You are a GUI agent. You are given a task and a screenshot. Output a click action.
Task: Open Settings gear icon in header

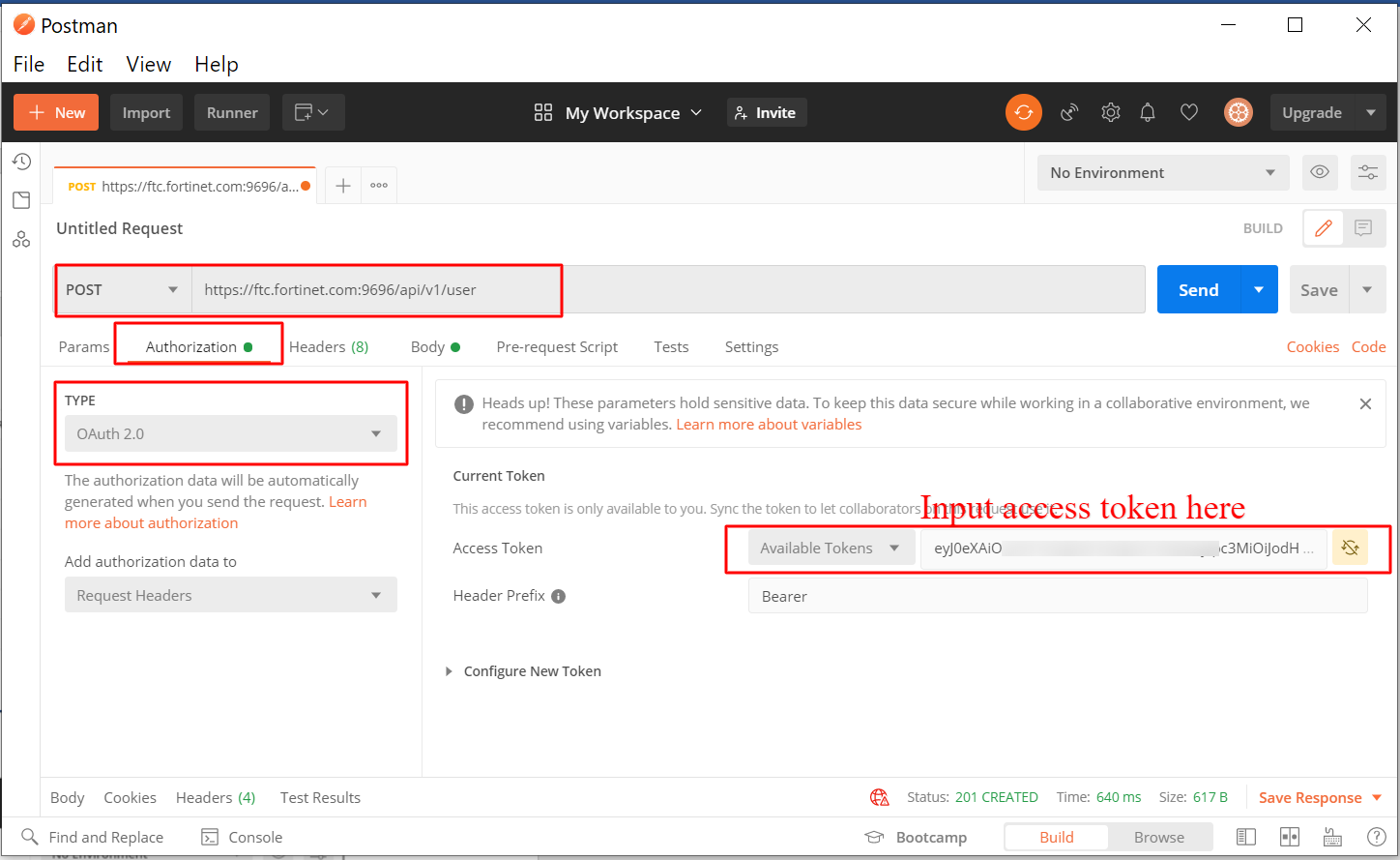(1111, 112)
